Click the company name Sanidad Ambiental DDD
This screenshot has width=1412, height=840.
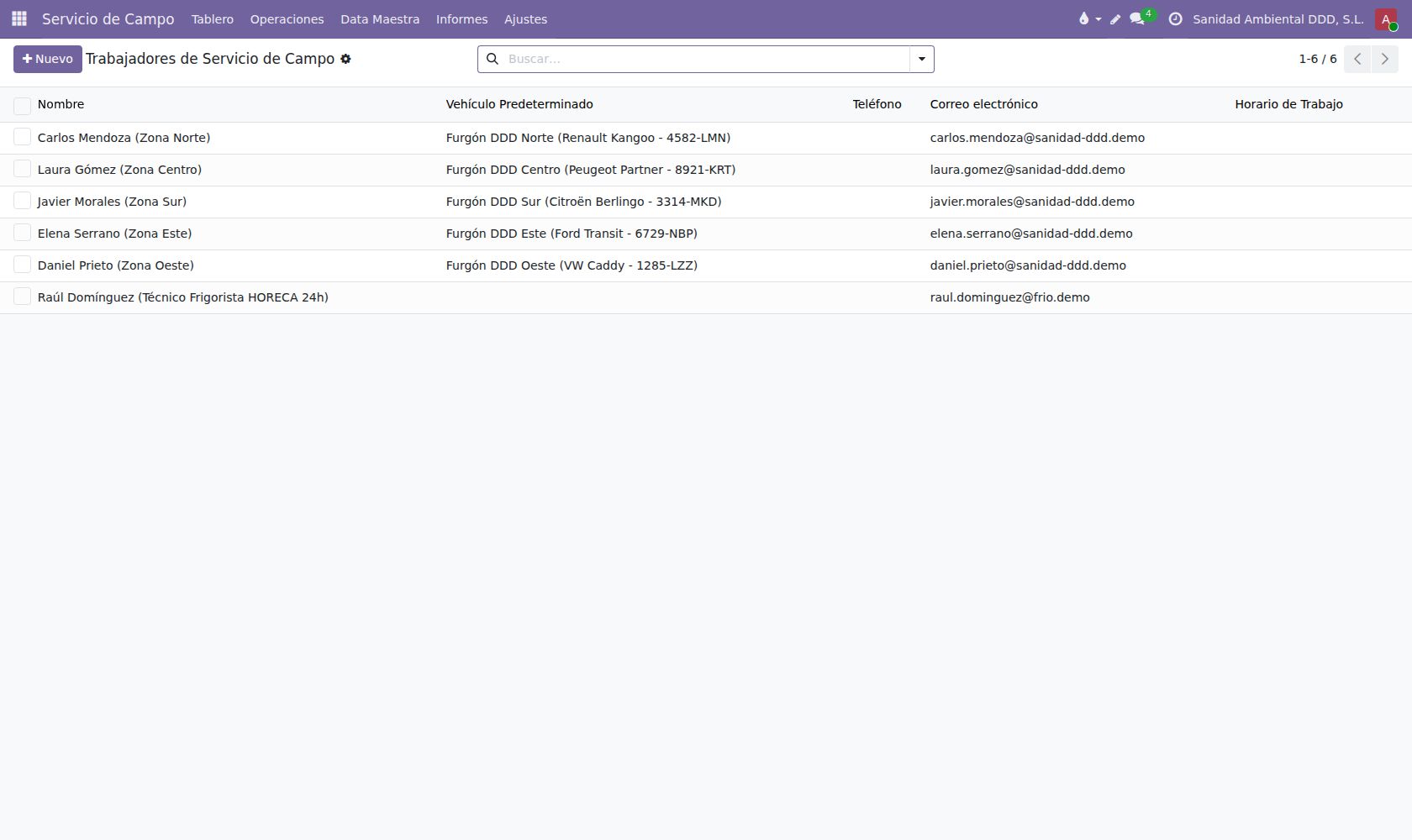(1278, 18)
